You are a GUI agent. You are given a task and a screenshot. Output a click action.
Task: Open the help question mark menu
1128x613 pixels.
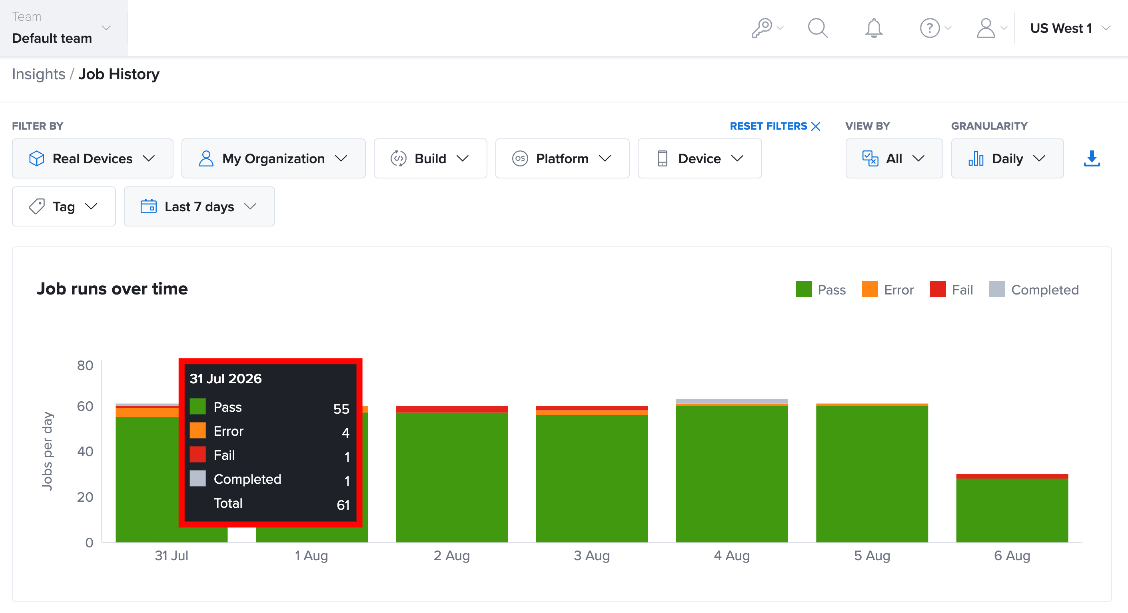point(935,28)
